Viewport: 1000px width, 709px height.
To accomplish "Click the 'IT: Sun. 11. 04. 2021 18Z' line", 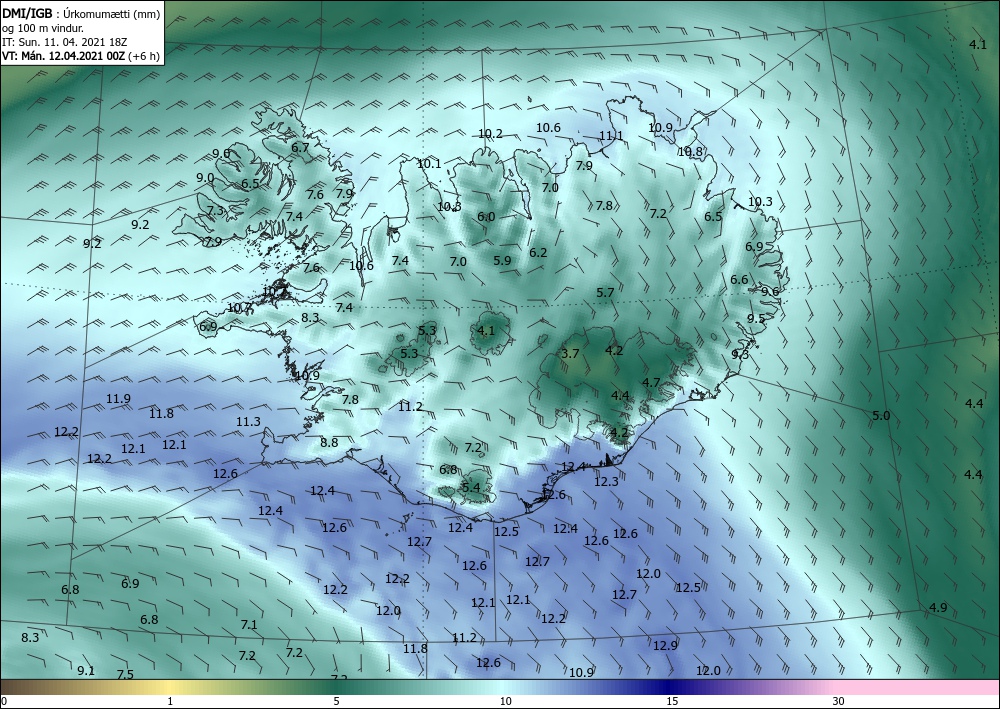I will coord(64,42).
